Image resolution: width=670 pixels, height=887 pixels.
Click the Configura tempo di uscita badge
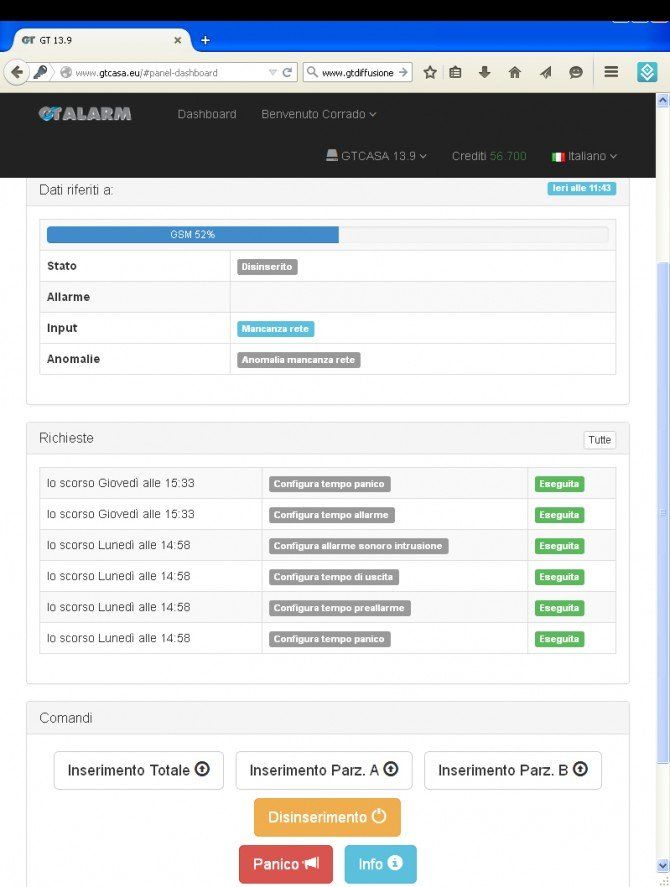[333, 577]
